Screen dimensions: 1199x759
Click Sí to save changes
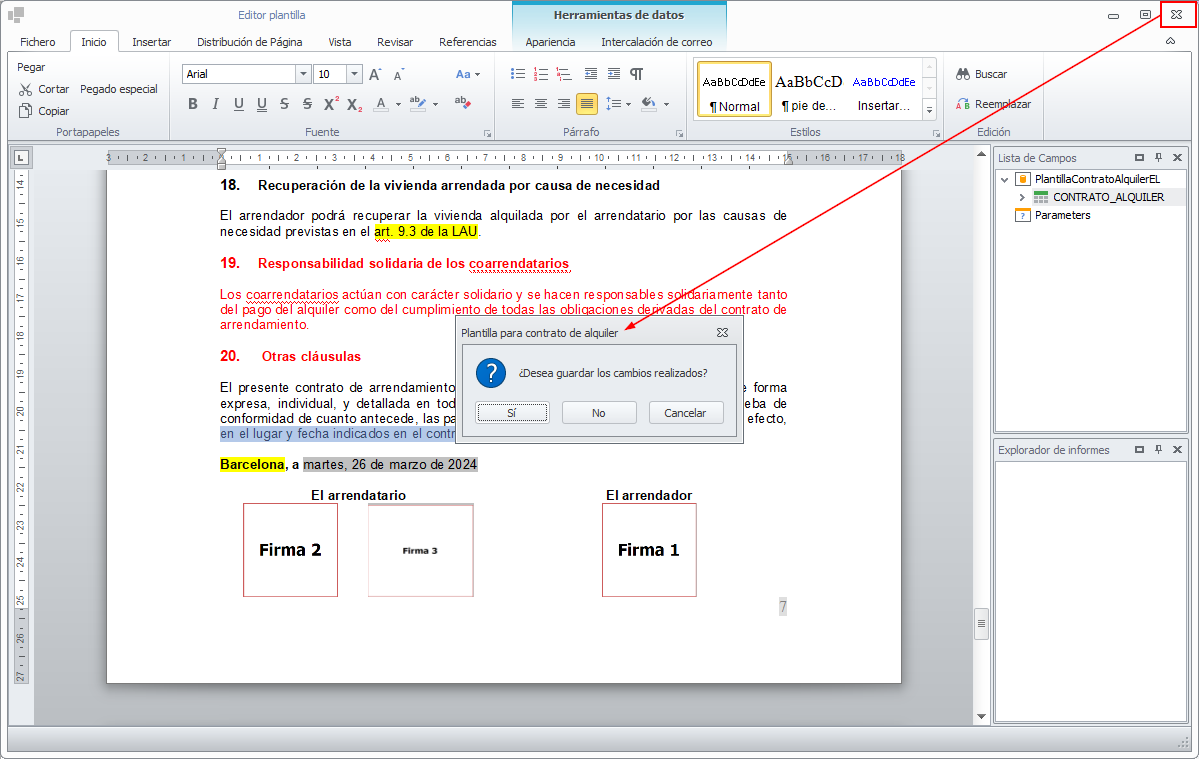512,412
